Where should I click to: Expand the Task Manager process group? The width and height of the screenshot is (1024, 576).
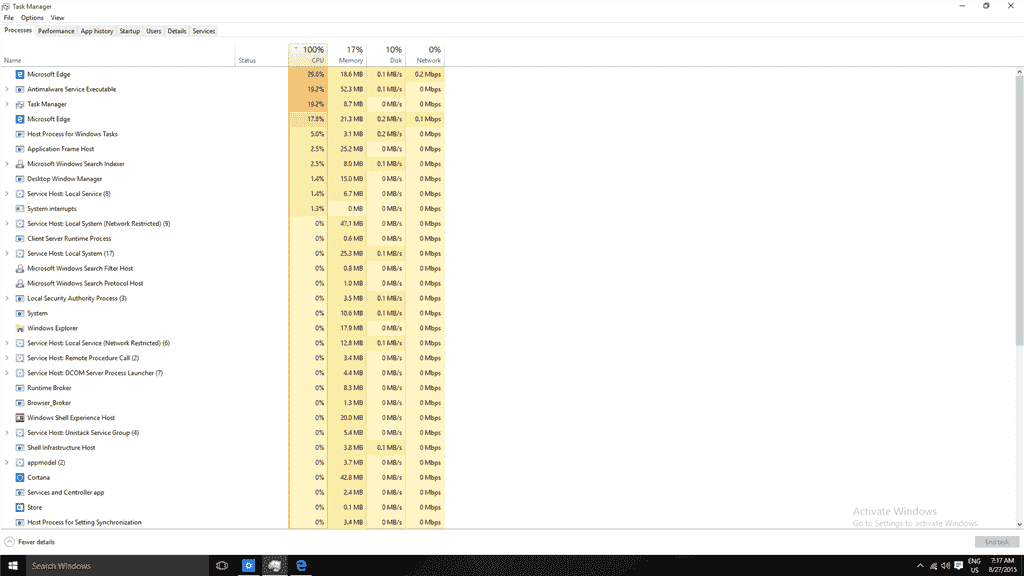pos(7,104)
